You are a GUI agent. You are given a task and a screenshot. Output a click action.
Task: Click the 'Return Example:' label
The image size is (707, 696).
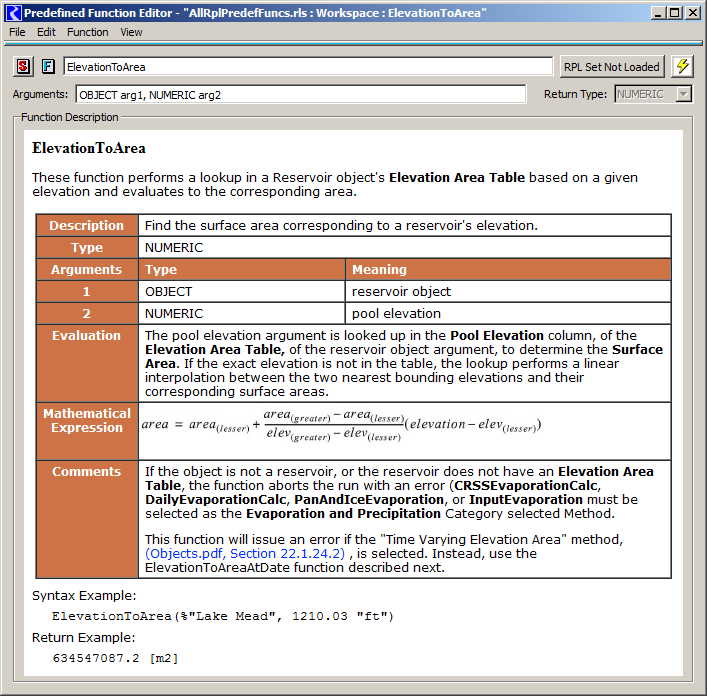point(83,638)
